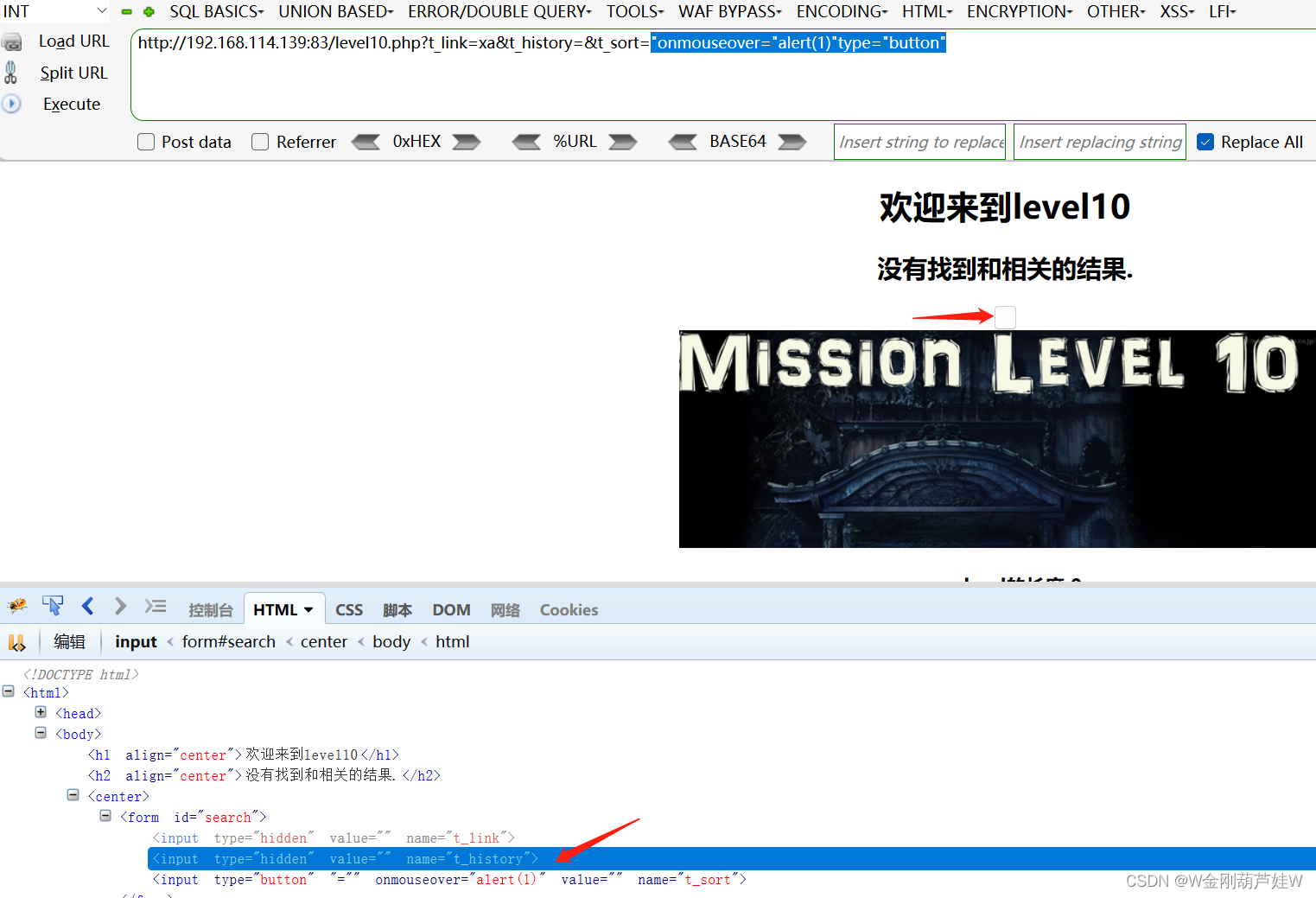
Task: Click the green plus icon to add a hackbar
Action: pyautogui.click(x=147, y=12)
